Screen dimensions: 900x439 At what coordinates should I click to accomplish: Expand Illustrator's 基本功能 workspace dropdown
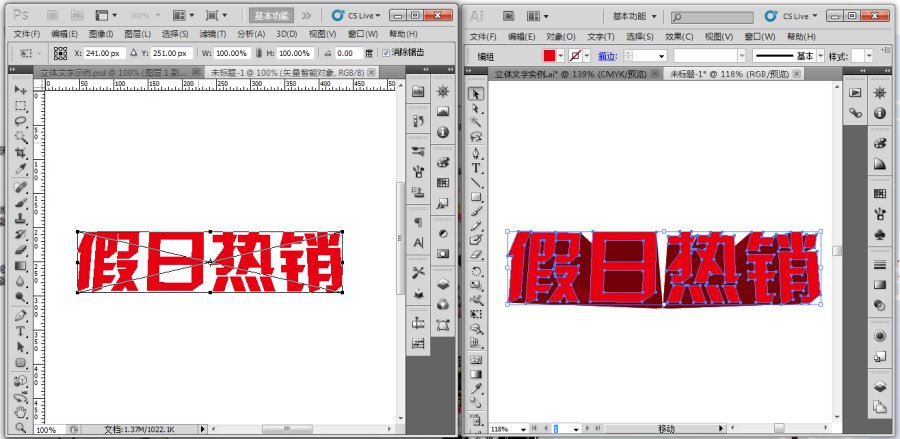[x=638, y=17]
